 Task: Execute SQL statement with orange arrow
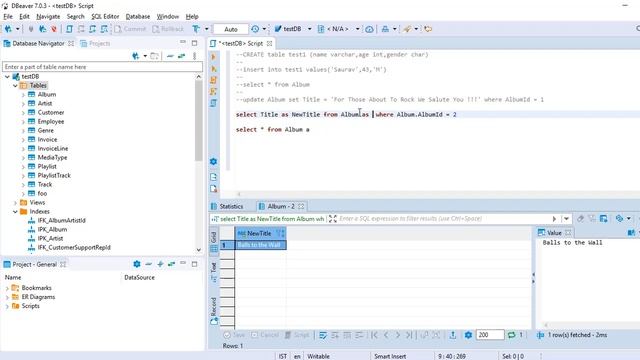213,57
